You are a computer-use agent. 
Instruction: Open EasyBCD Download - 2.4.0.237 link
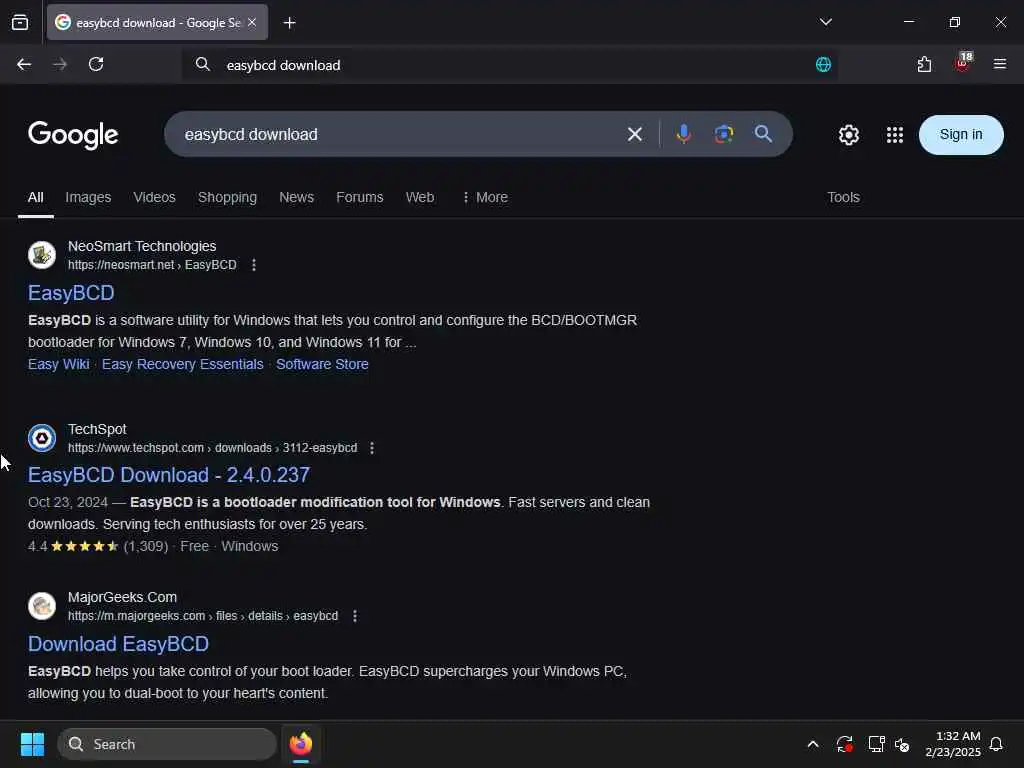pyautogui.click(x=168, y=475)
